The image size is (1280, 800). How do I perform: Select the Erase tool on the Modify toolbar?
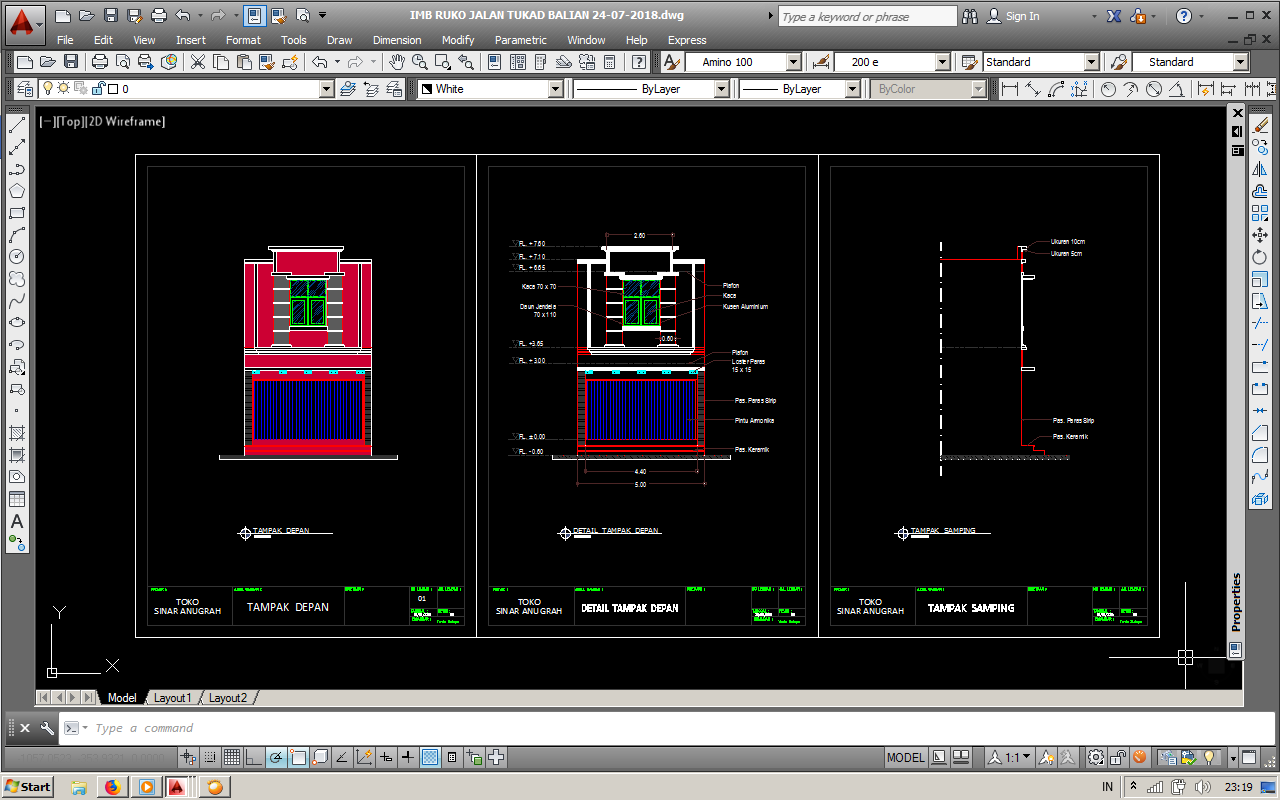[1262, 124]
